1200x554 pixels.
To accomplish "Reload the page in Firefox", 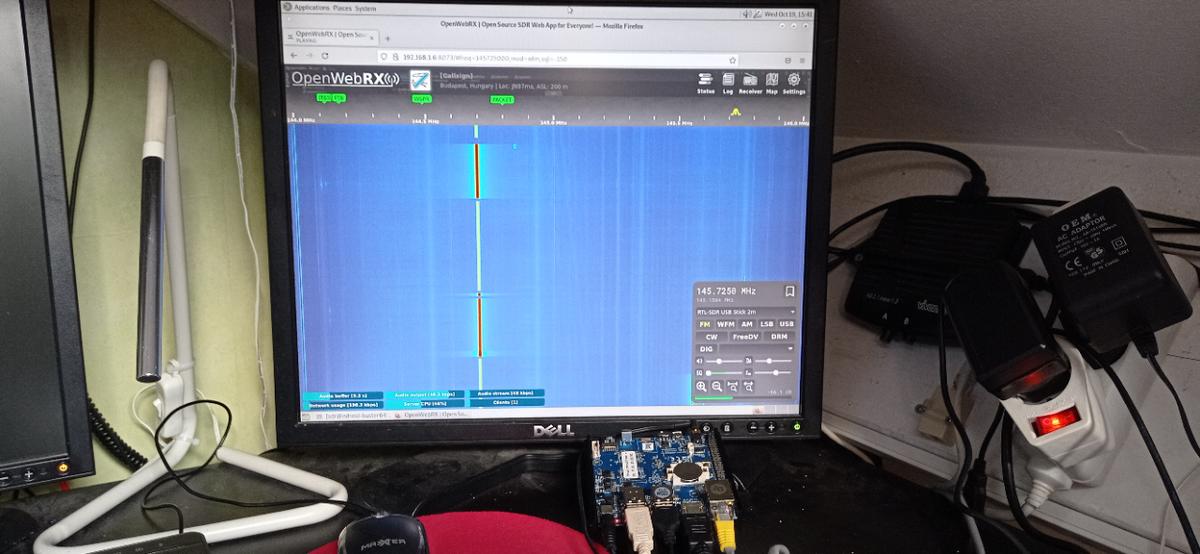I will 324,55.
